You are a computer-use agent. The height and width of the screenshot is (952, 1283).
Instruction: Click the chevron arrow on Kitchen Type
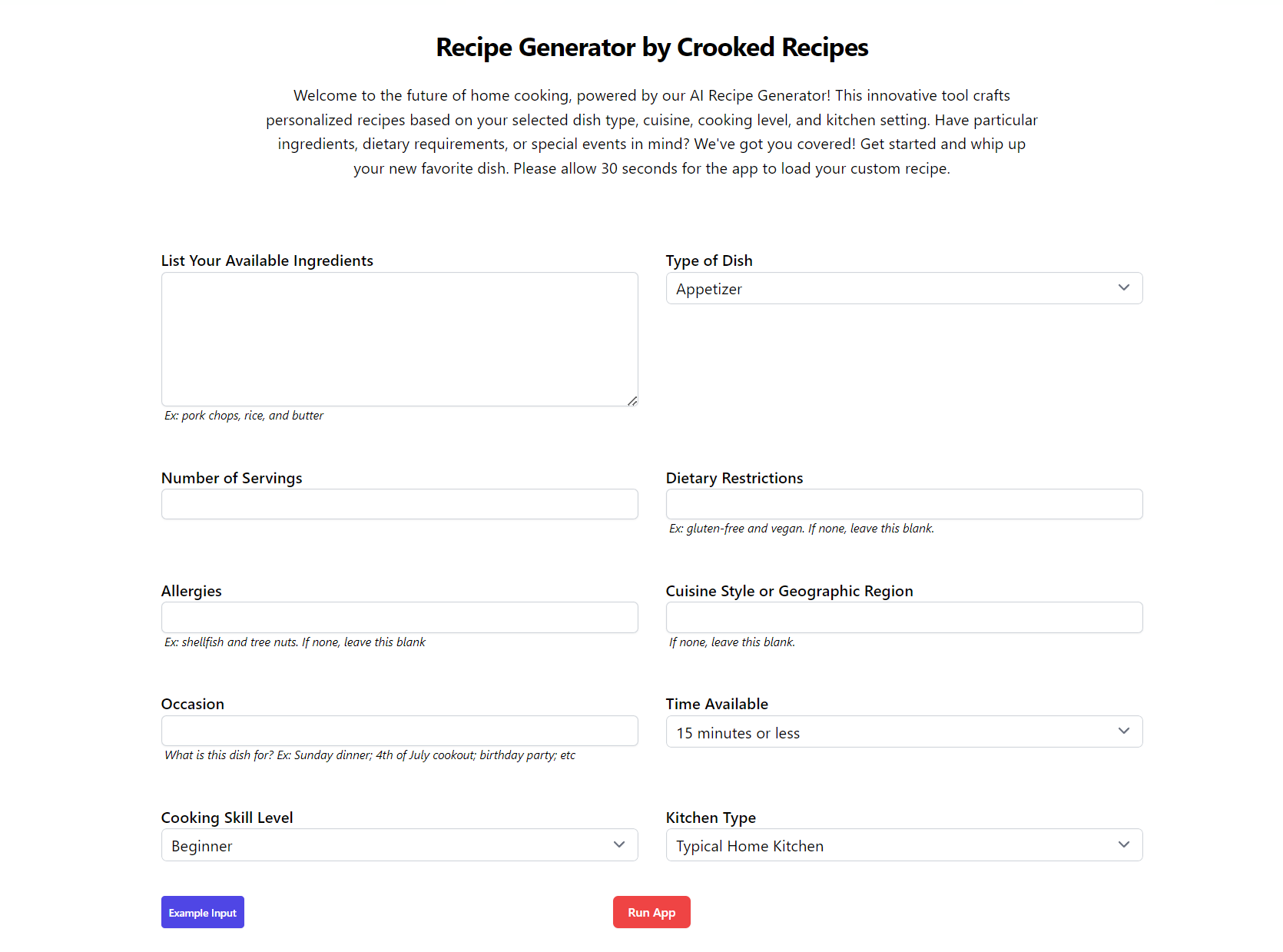coord(1124,845)
